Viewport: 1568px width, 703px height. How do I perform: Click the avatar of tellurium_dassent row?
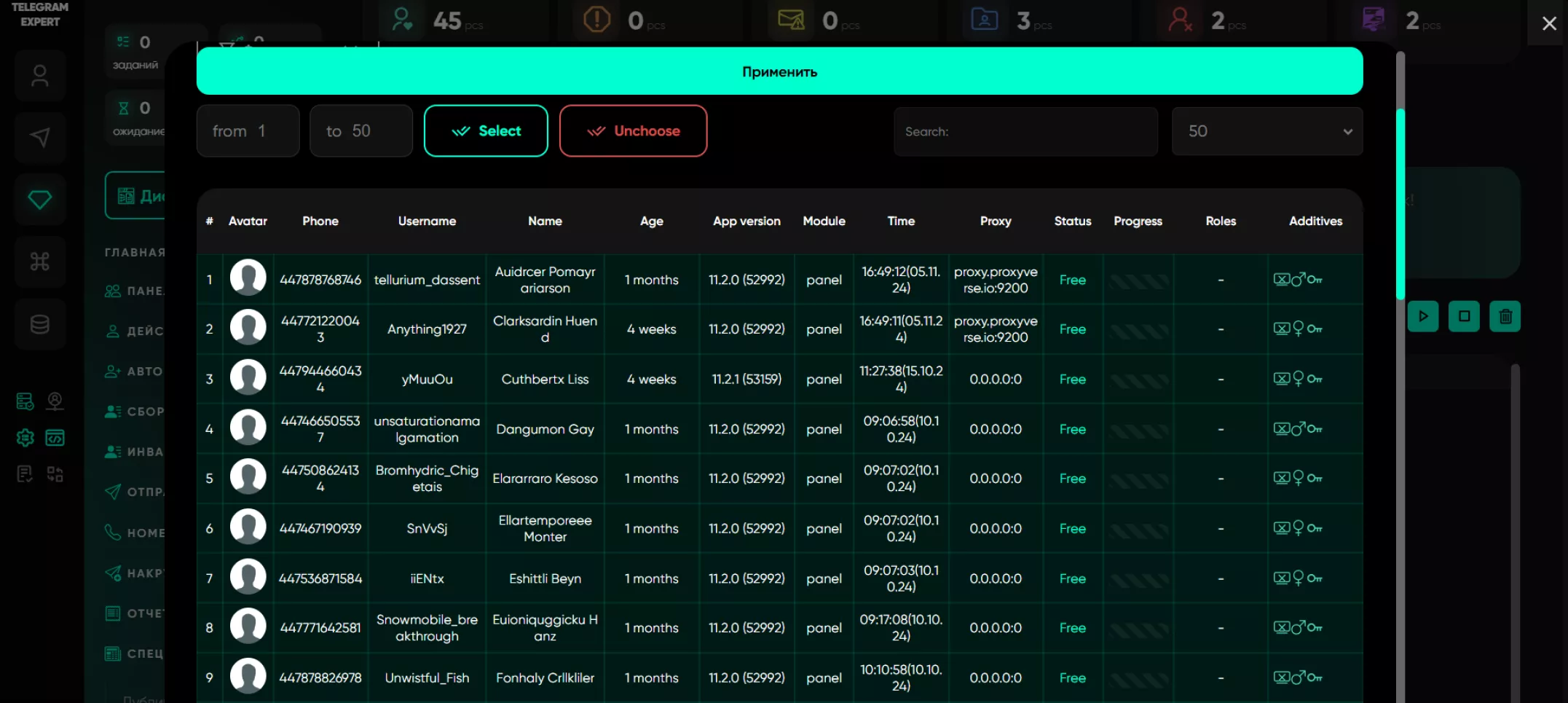coord(248,278)
